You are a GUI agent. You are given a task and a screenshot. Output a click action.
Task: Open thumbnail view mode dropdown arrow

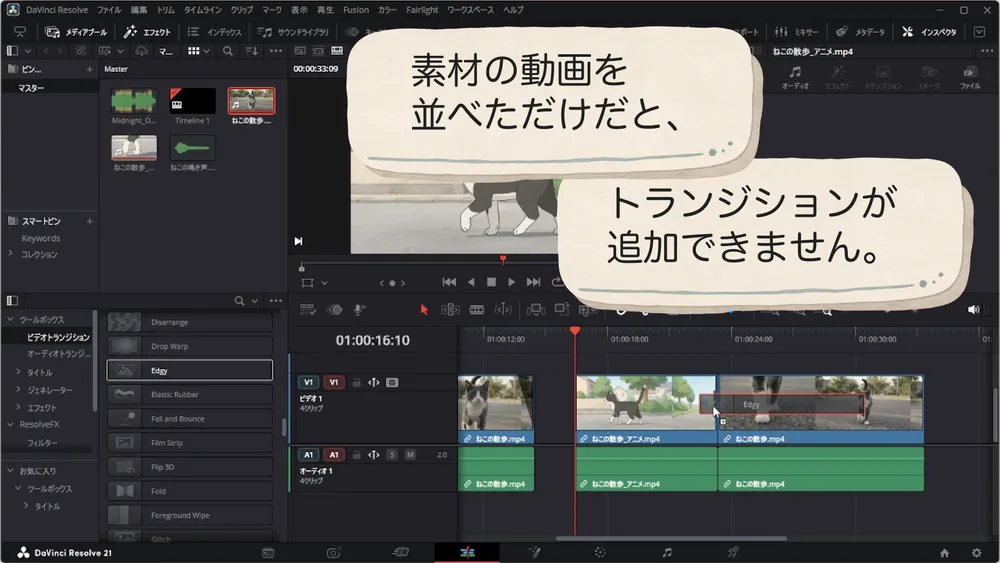click(207, 51)
